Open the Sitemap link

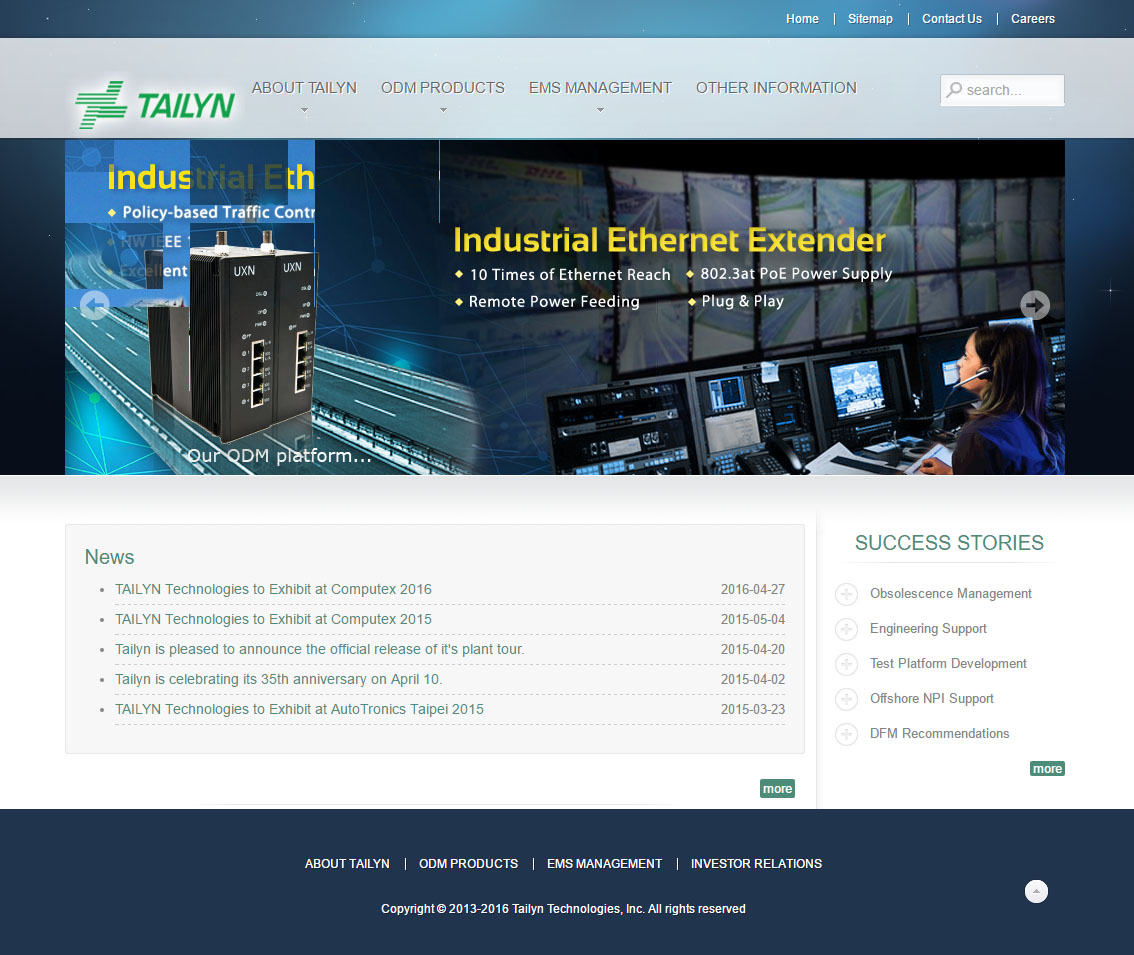(870, 19)
